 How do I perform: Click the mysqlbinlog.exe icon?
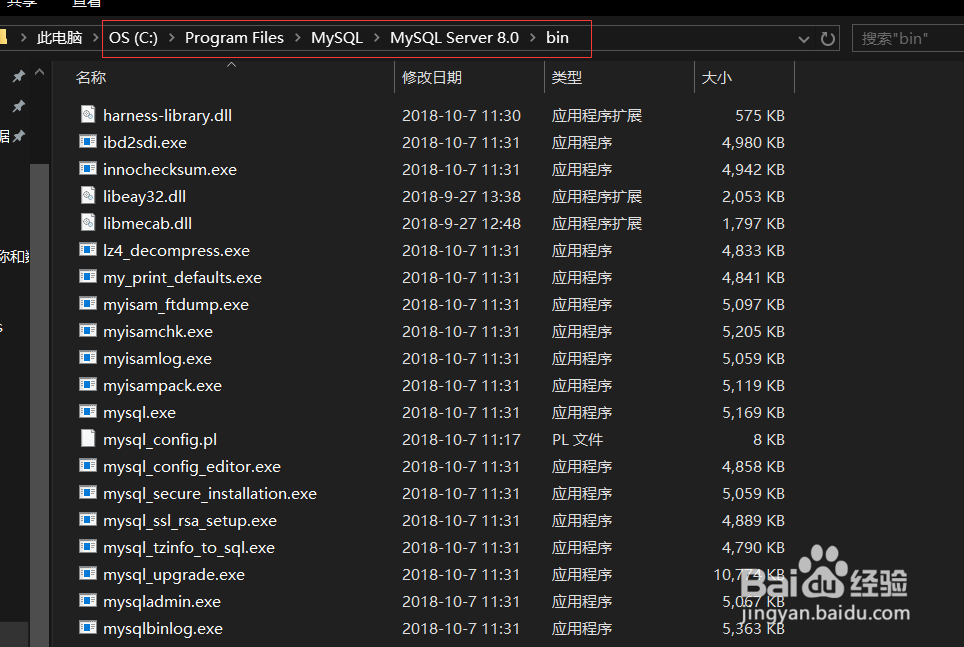(x=88, y=628)
